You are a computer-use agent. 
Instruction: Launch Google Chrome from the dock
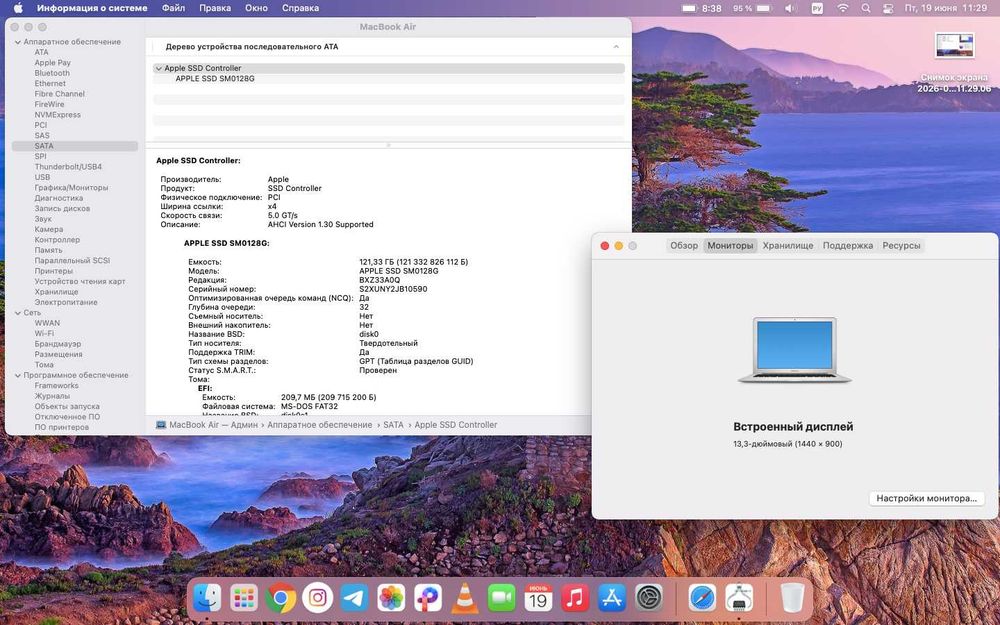coord(281,598)
